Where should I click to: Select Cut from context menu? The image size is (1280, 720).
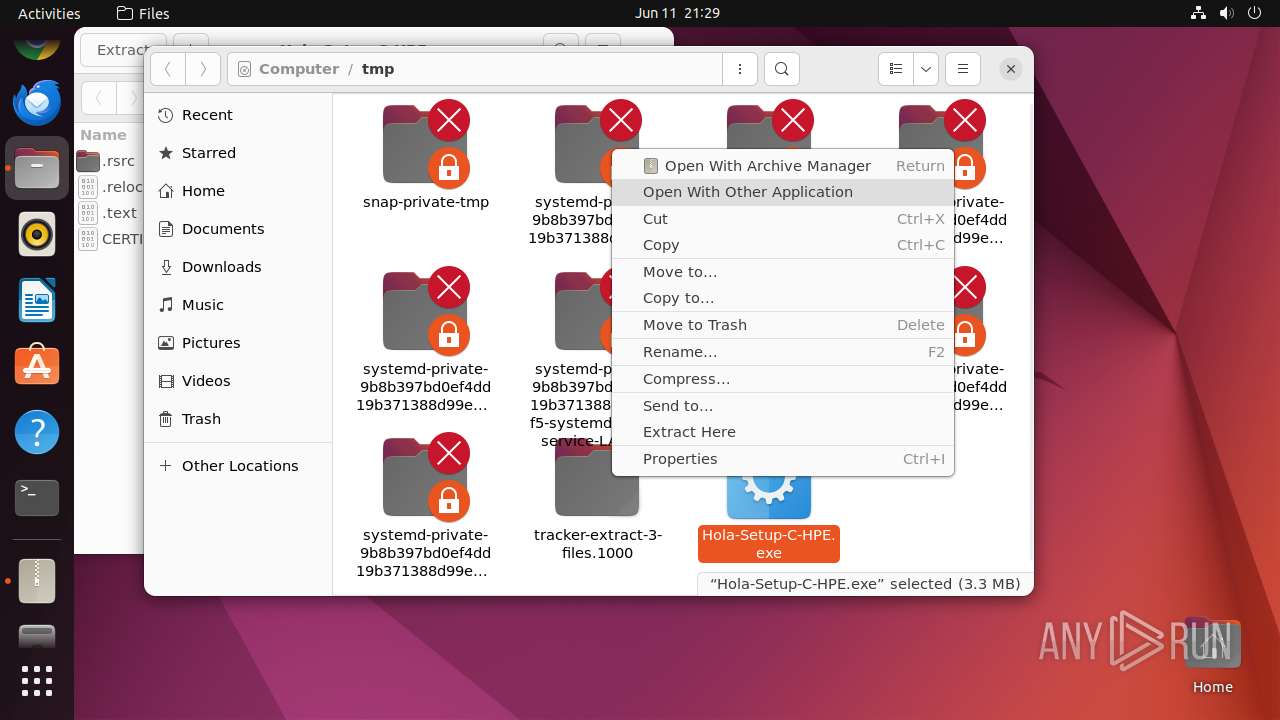coord(783,219)
